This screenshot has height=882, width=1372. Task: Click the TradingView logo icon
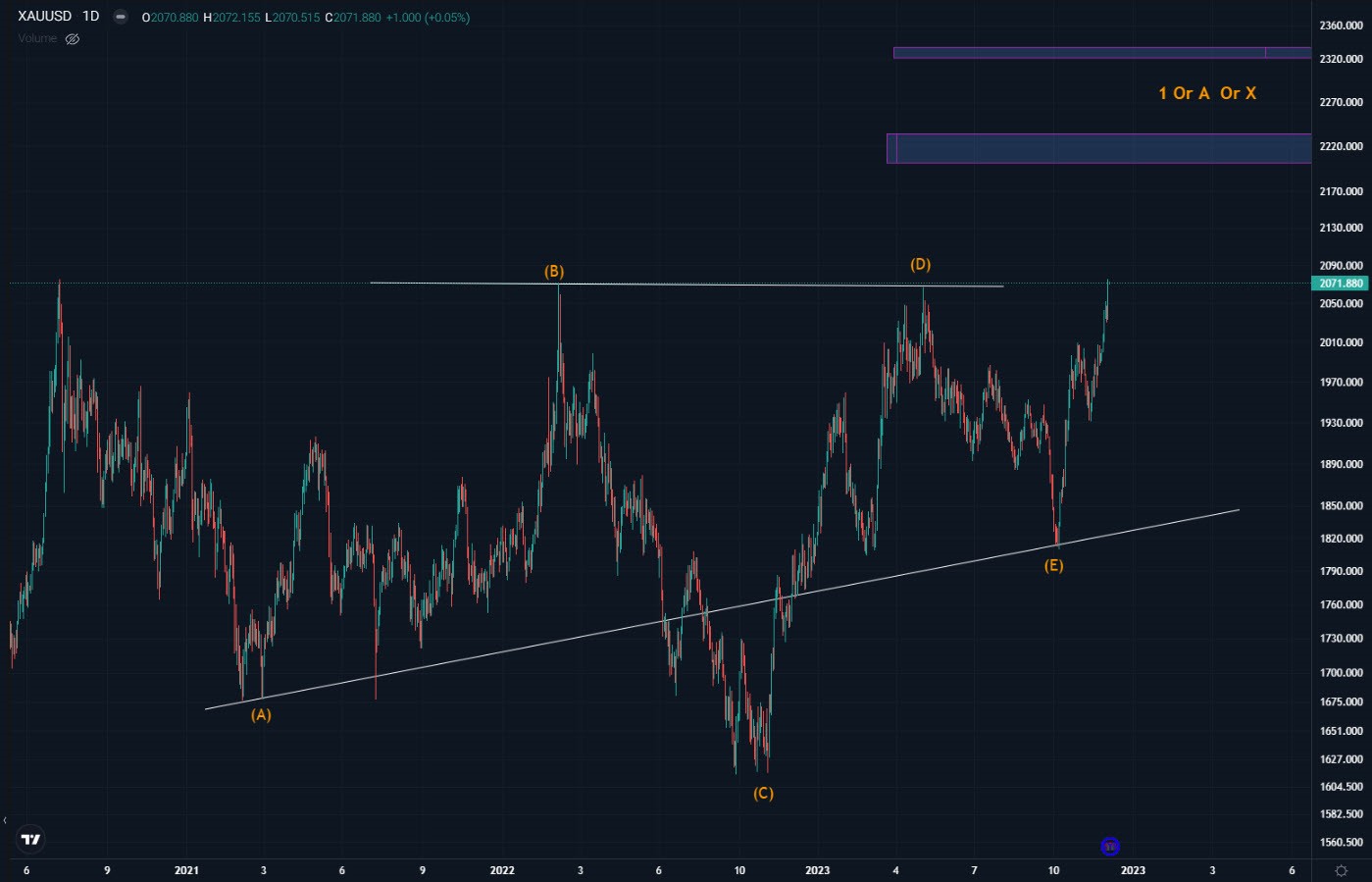pyautogui.click(x=30, y=839)
